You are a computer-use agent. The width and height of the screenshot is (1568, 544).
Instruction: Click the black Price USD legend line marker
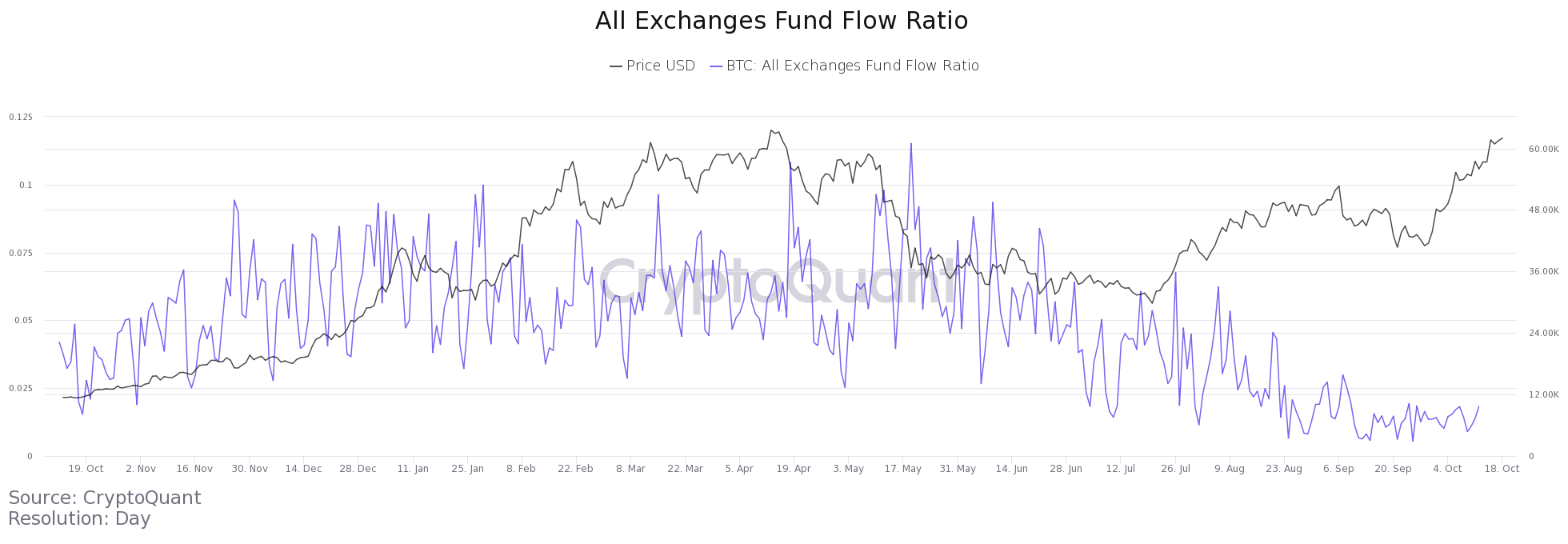(615, 66)
